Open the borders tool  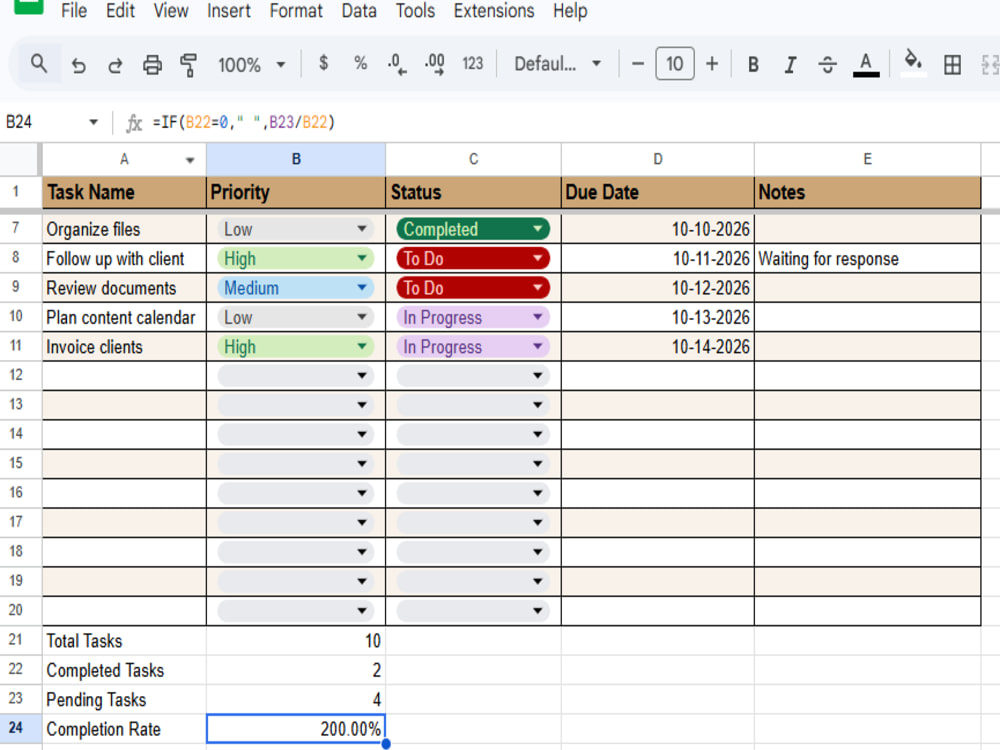pyautogui.click(x=952, y=64)
